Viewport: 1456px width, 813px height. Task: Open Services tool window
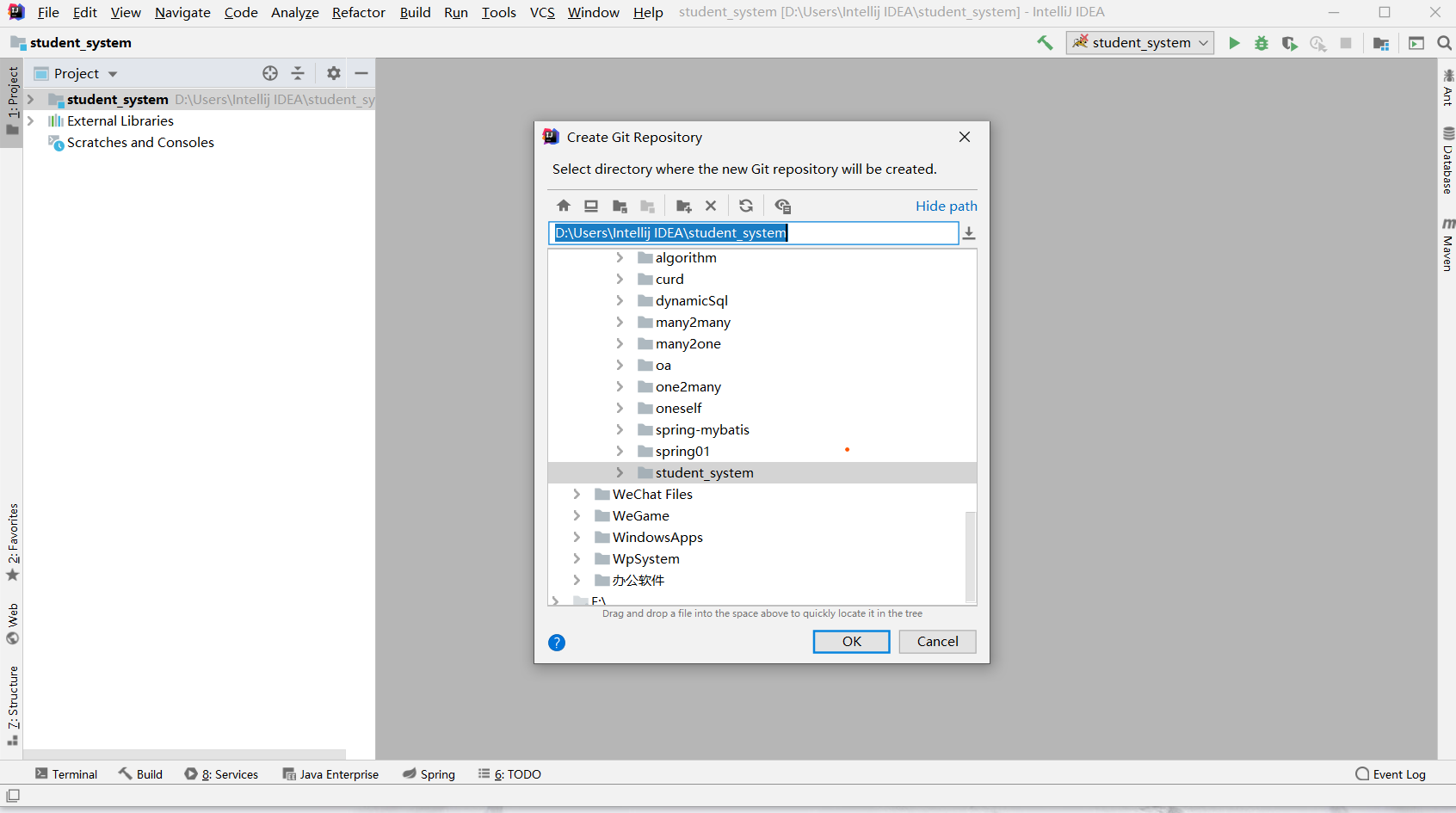221,774
